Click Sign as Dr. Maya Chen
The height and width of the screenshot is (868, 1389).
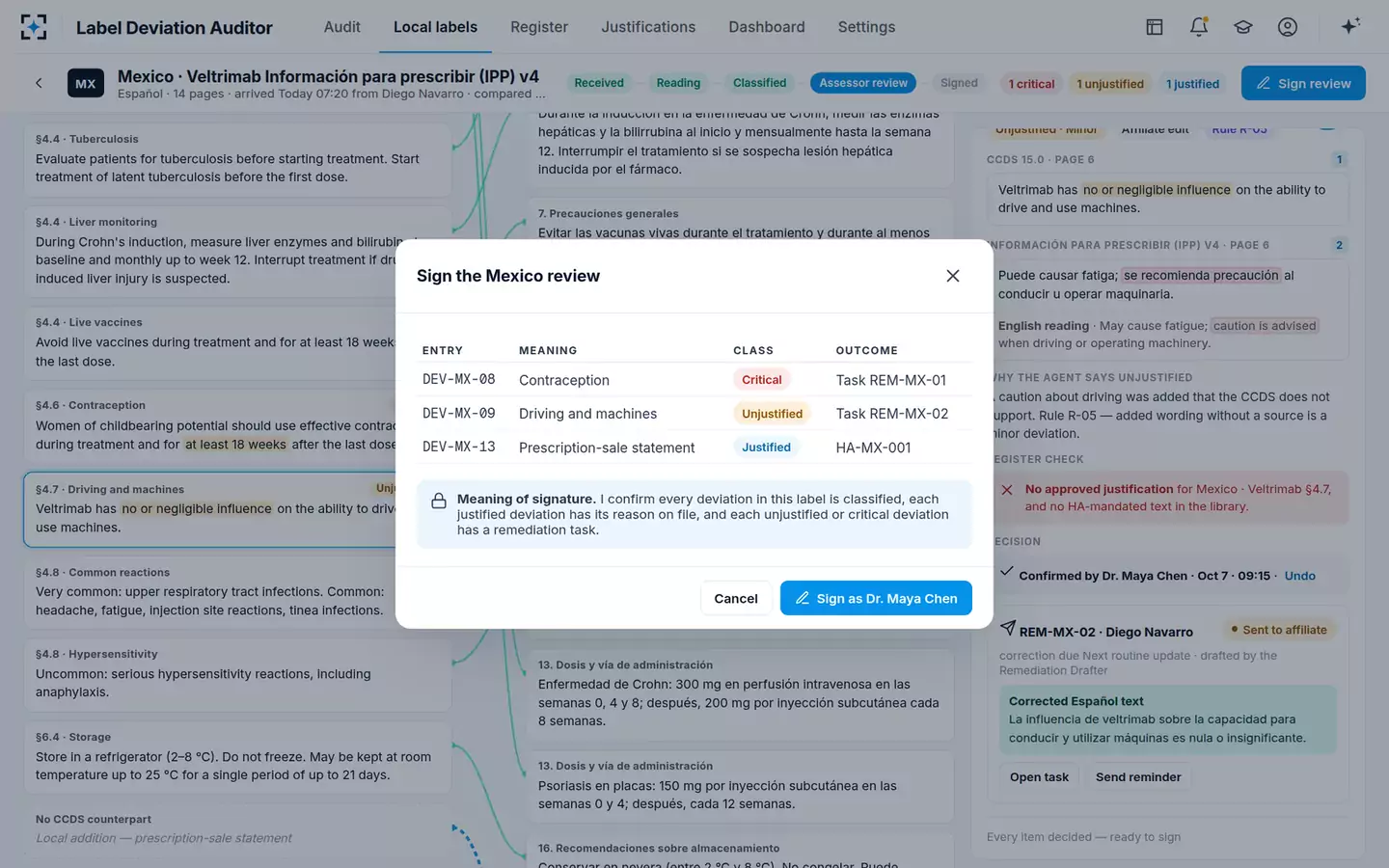point(876,598)
